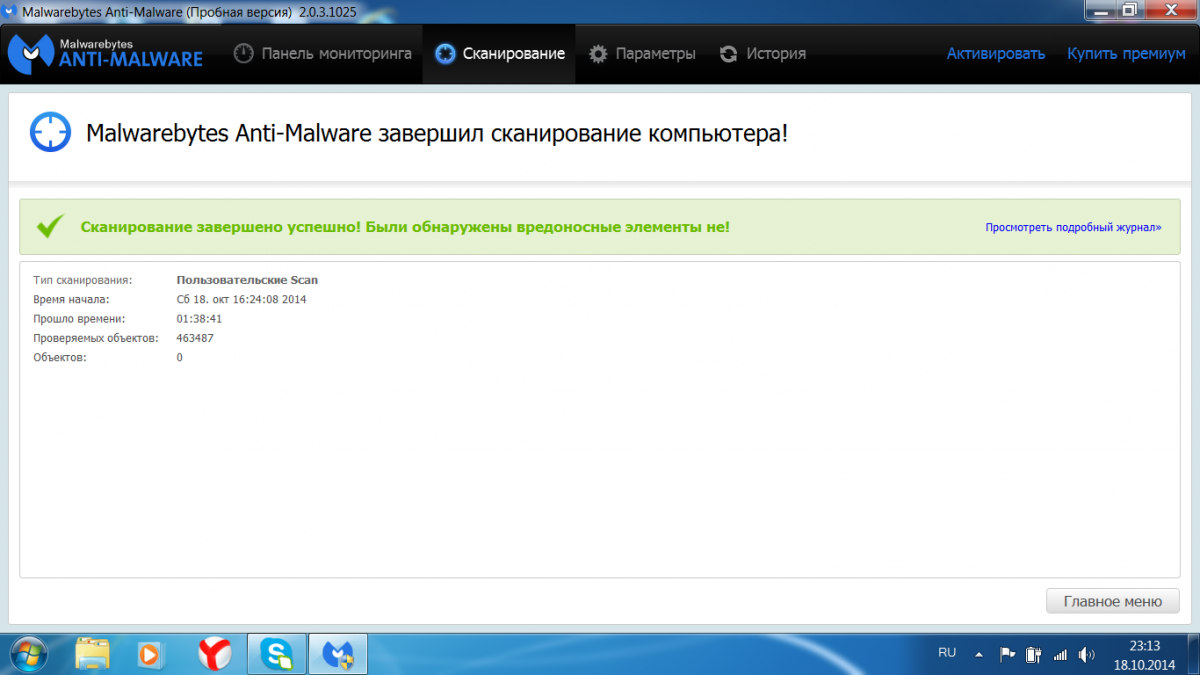This screenshot has width=1200, height=675.
Task: Click the Параметры gear icon
Action: (598, 54)
